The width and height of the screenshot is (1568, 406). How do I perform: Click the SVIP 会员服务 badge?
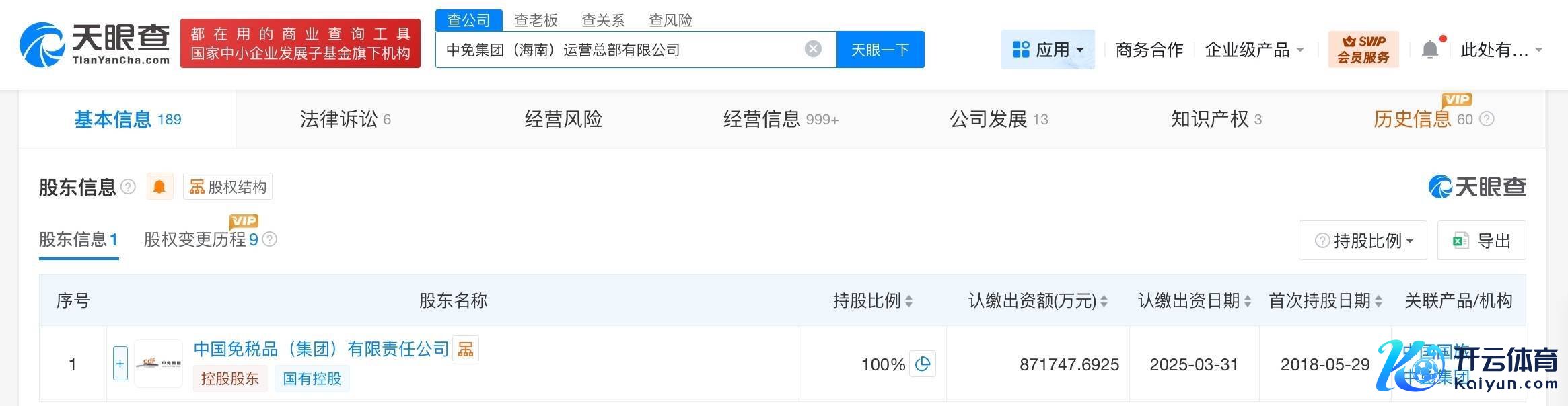pyautogui.click(x=1363, y=50)
